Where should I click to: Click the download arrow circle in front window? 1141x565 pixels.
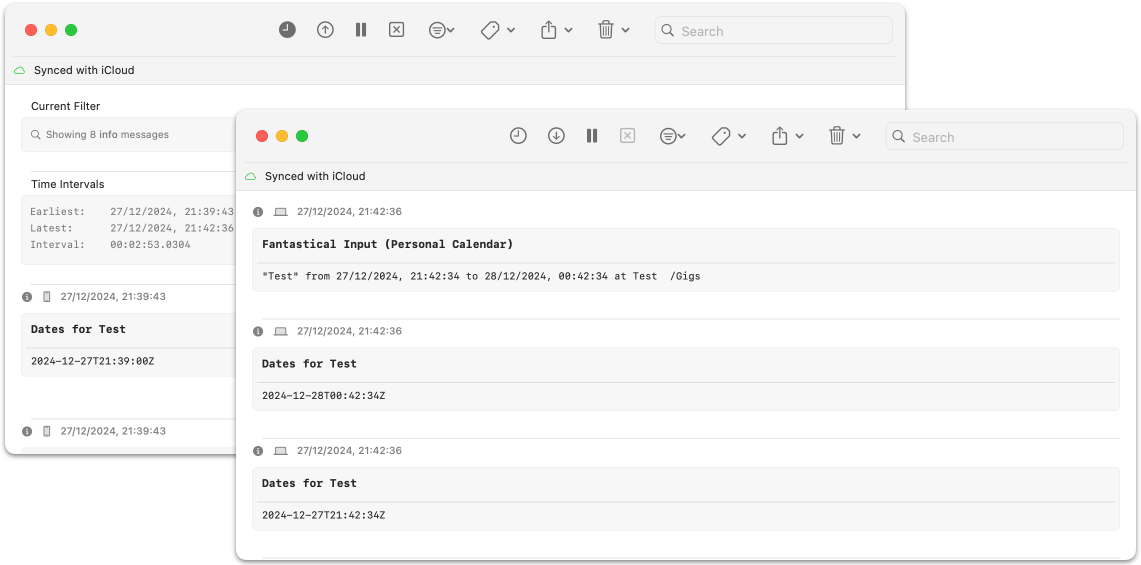coord(556,136)
